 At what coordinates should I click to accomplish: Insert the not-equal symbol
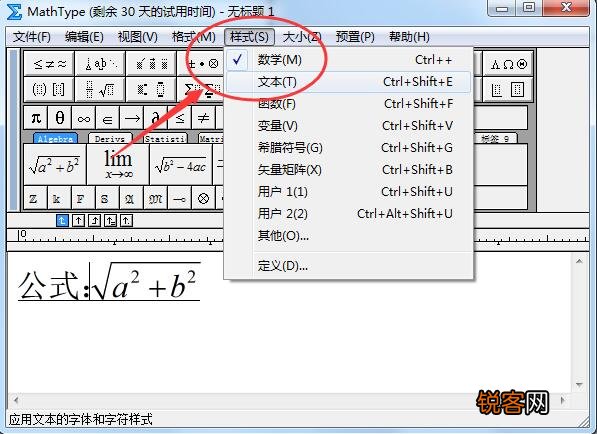(203, 118)
